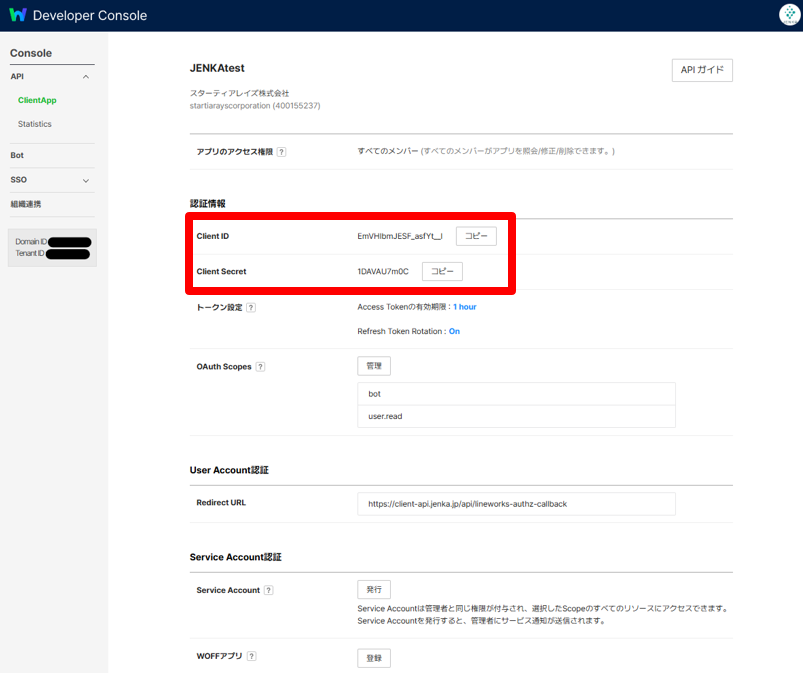The image size is (803, 673).
Task: Copy the Client Secret value
Action: coord(442,272)
